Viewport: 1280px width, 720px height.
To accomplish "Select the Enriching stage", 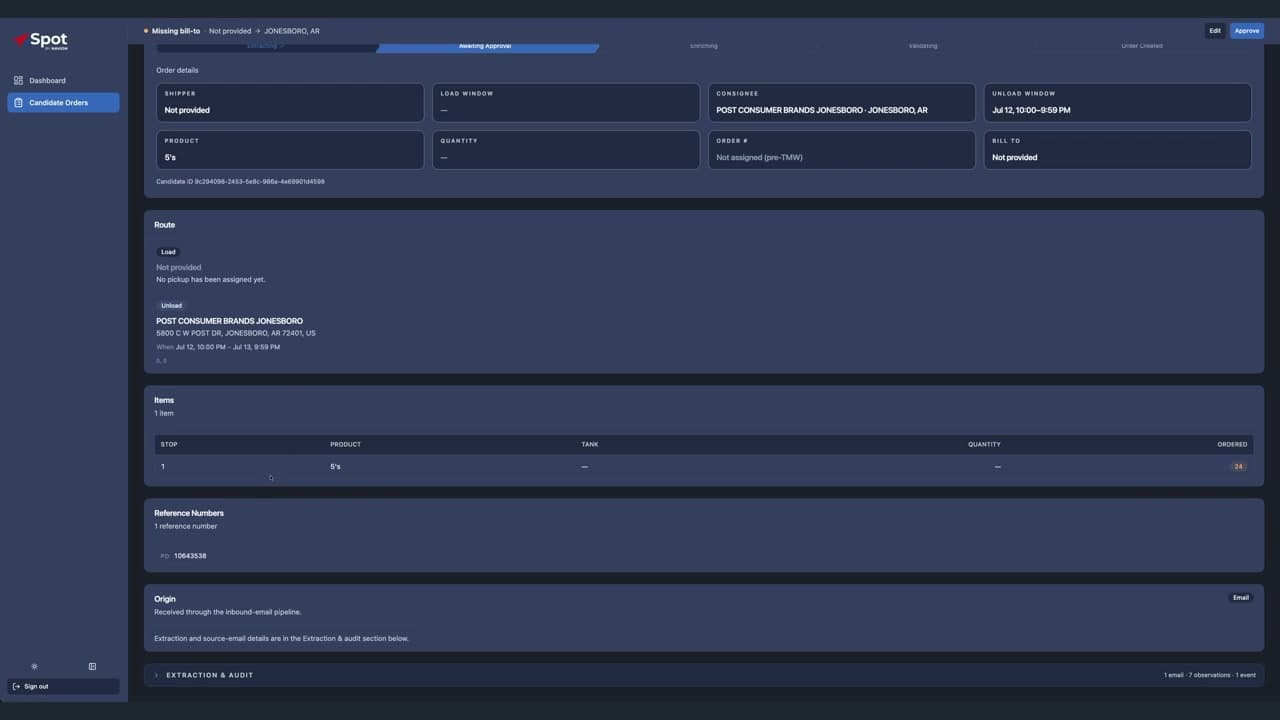I will tap(704, 46).
